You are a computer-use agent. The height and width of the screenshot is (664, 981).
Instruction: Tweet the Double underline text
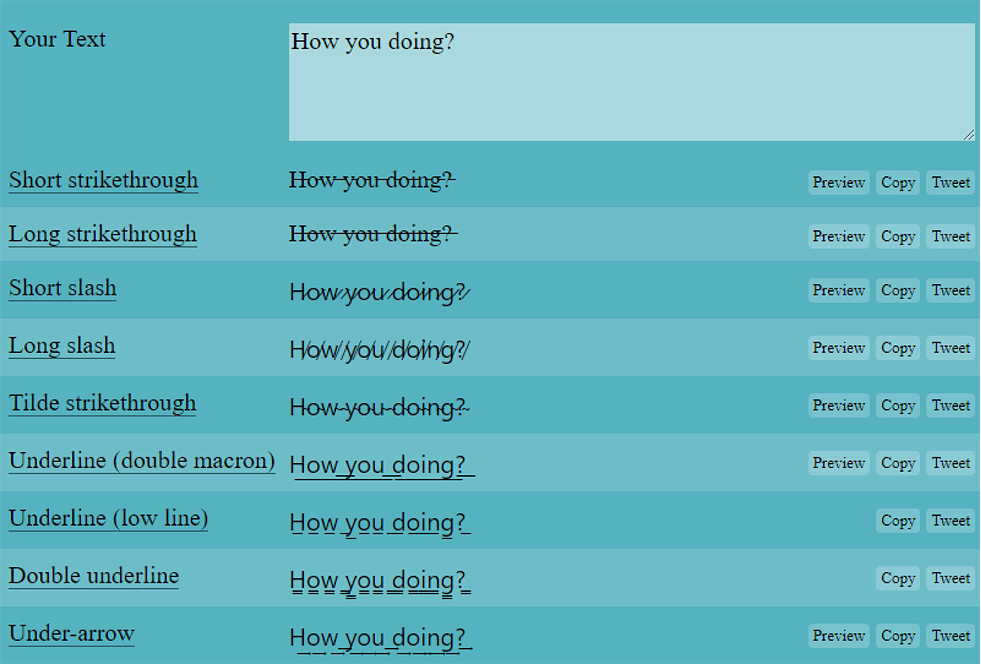tap(951, 578)
